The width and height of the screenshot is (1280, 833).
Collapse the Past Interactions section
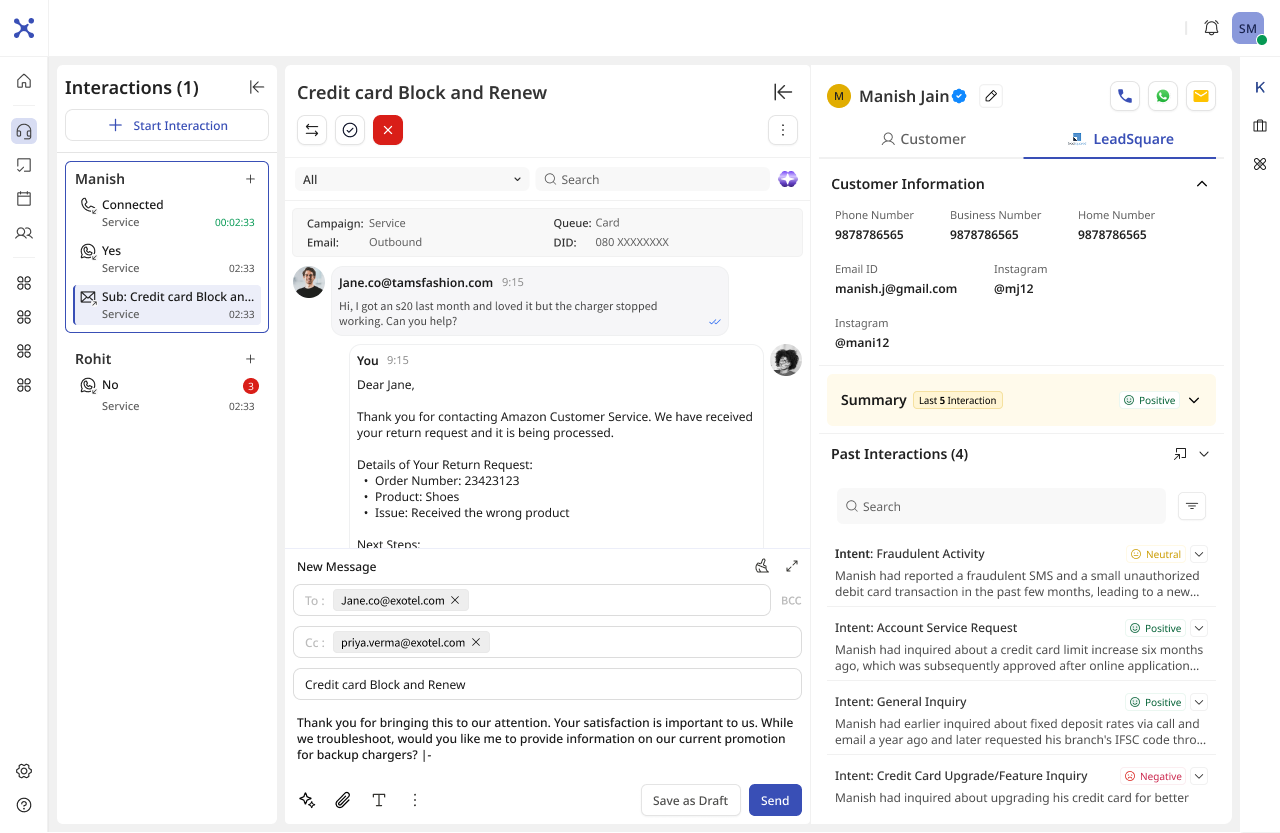click(x=1204, y=454)
